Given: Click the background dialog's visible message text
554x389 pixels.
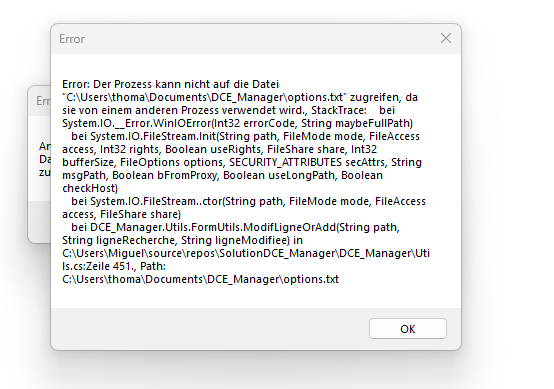Looking at the screenshot, I should 45,159.
